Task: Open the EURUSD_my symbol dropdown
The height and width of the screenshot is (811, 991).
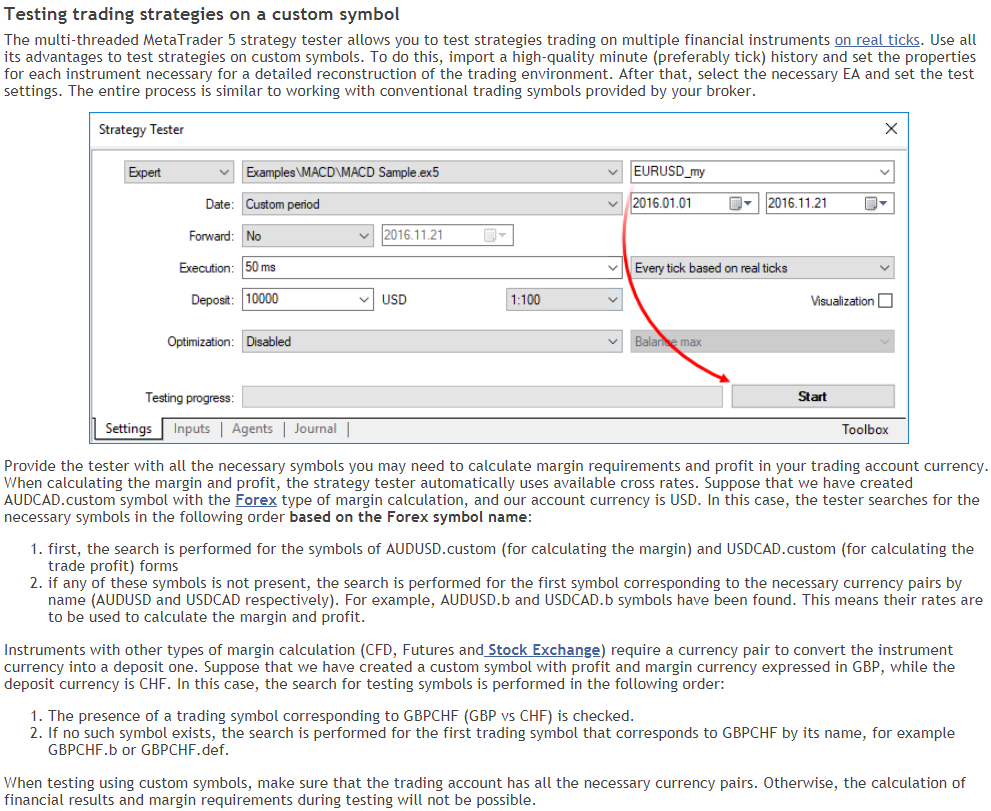Action: pos(762,171)
